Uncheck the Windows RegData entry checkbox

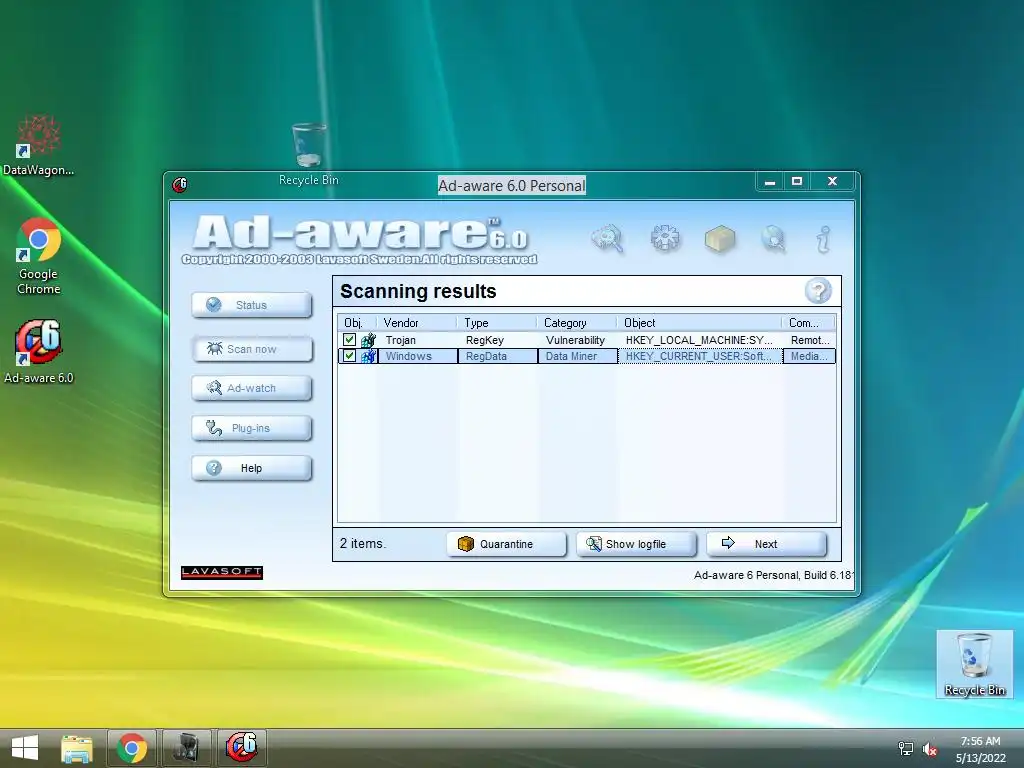click(349, 356)
